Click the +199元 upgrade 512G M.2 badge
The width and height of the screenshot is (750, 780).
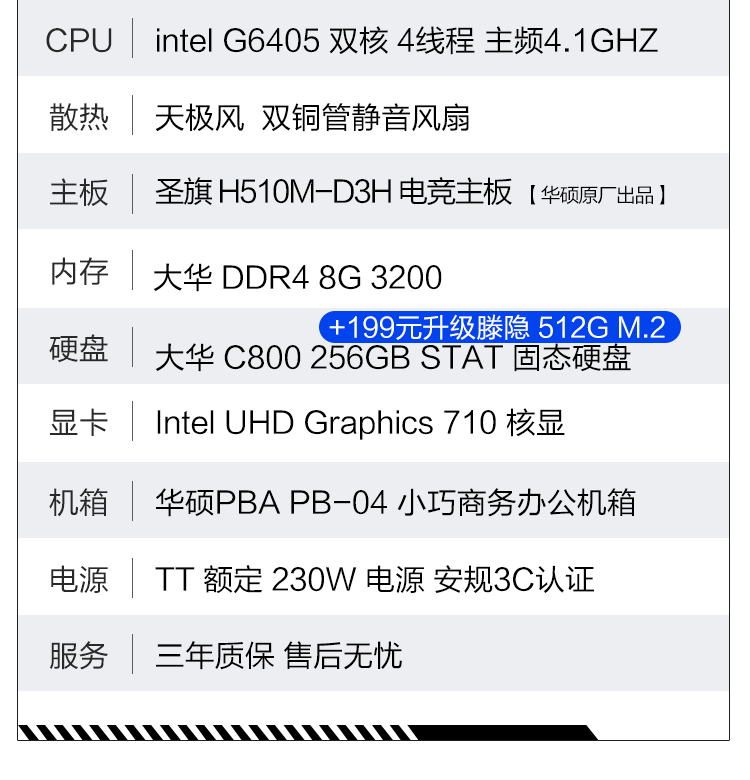(x=499, y=327)
